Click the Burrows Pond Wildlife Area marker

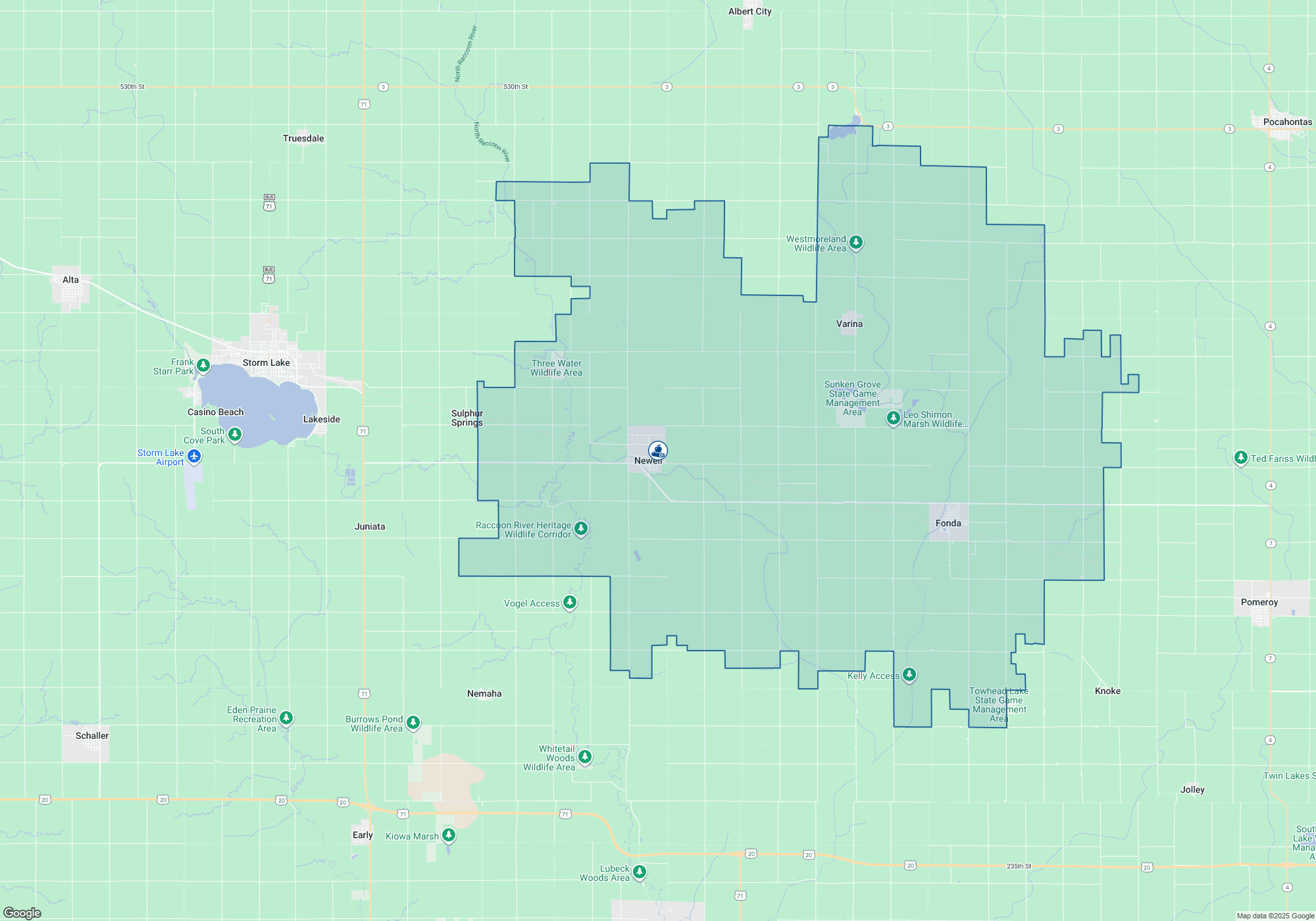[413, 722]
